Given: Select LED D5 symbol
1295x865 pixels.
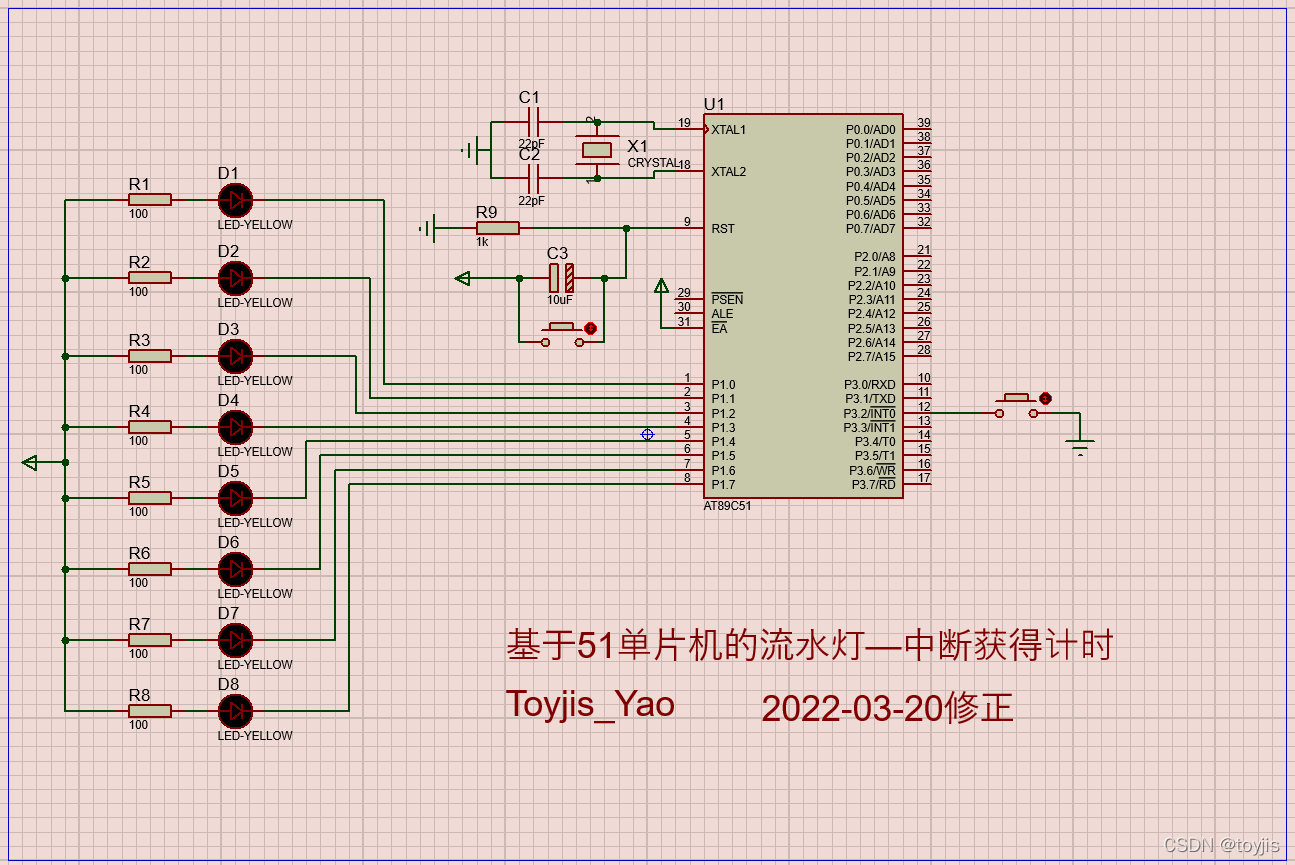Looking at the screenshot, I should coord(235,498).
